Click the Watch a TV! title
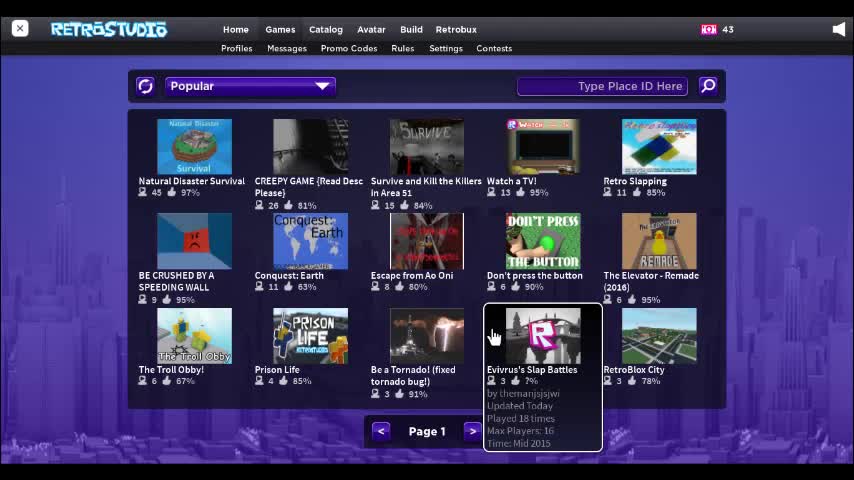Screen dimensions: 854x480 click(x=511, y=181)
